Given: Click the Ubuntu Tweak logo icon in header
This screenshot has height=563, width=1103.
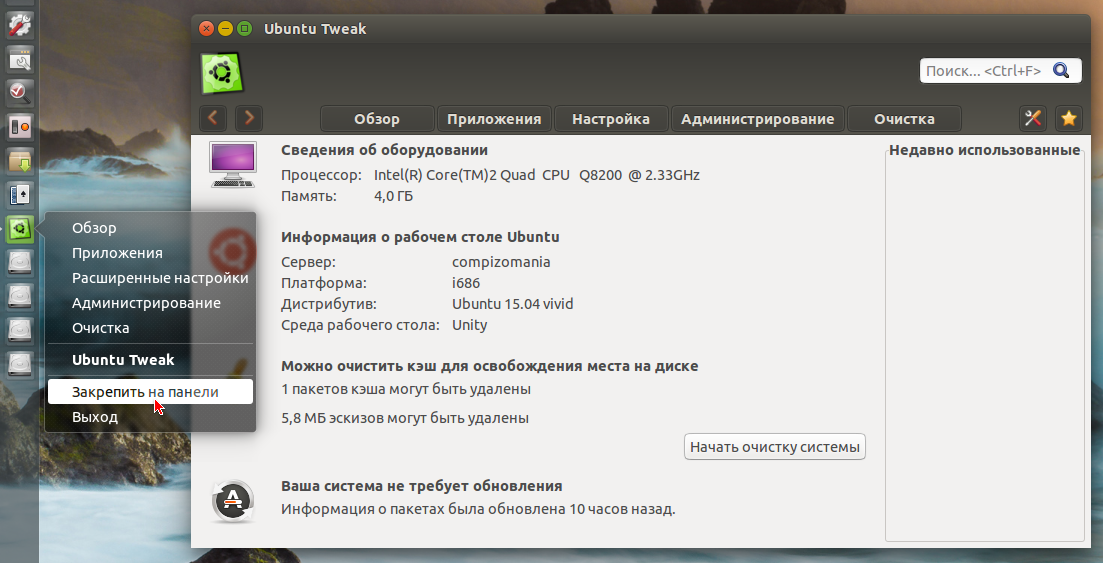Looking at the screenshot, I should (x=222, y=72).
